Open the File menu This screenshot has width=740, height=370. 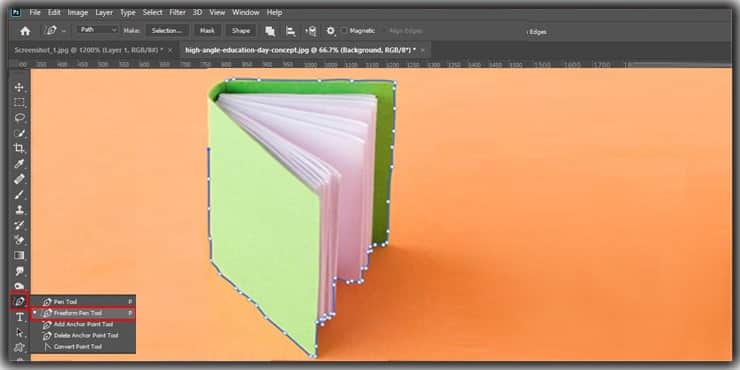coord(35,13)
